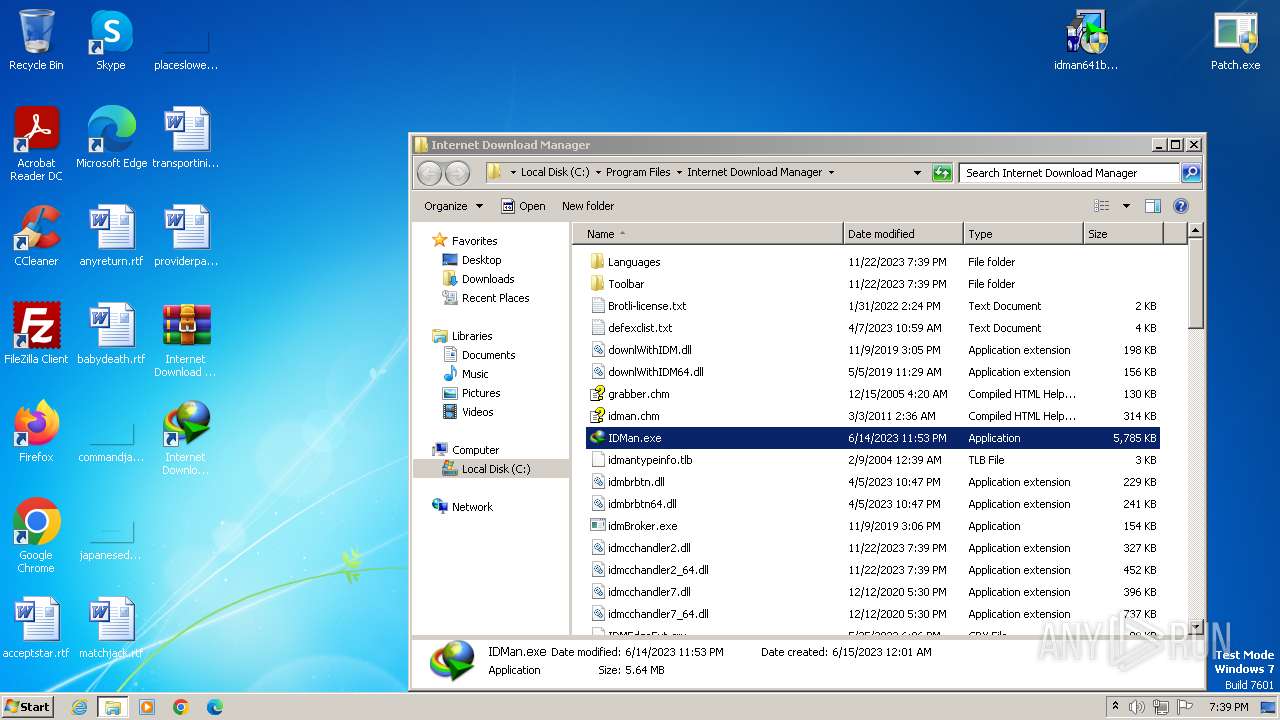Select Downloads in Favorites
1280x720 pixels.
(x=487, y=279)
